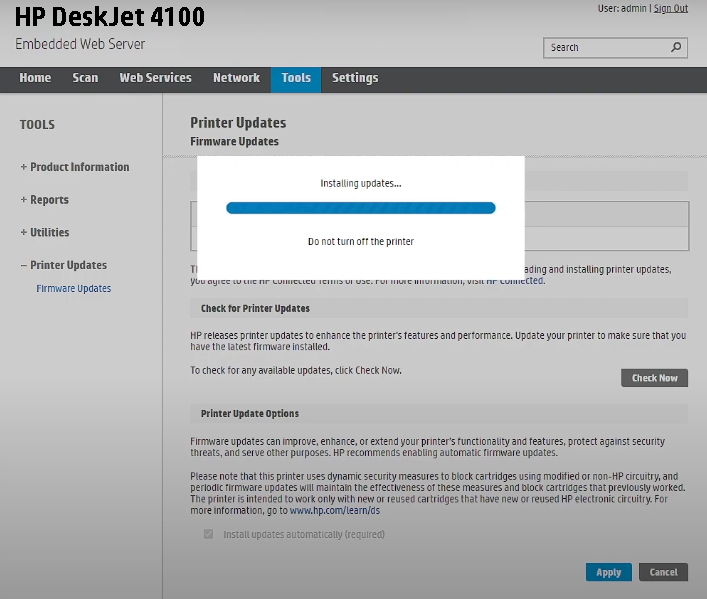Click the Cancel button
Image resolution: width=707 pixels, height=599 pixels.
(663, 572)
